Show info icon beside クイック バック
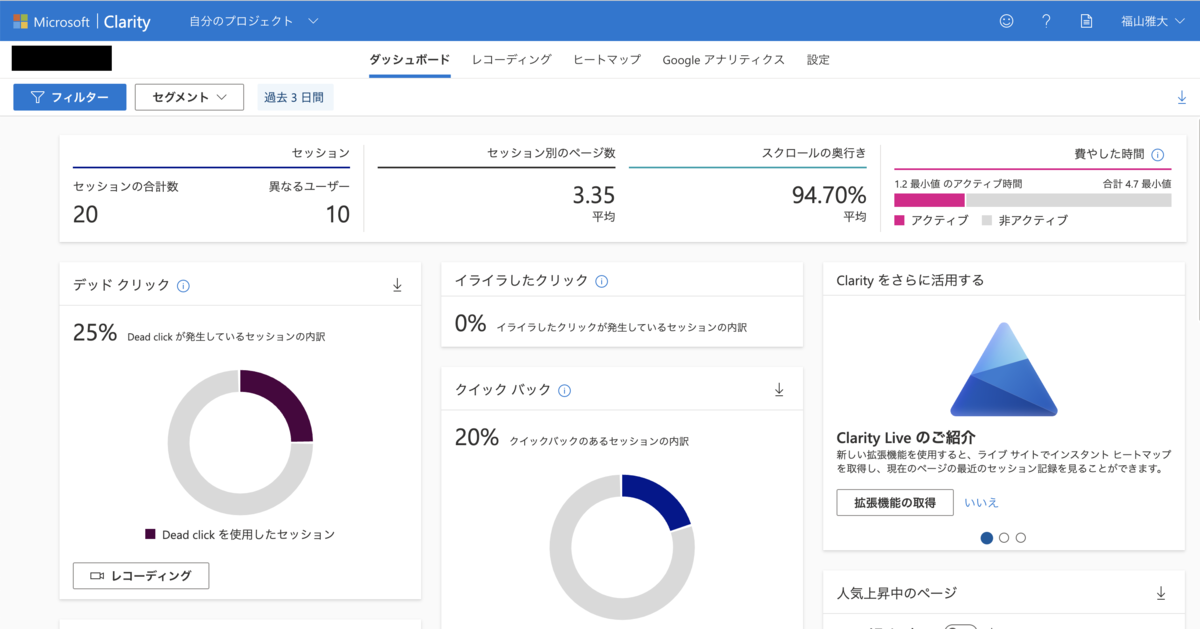 point(564,391)
